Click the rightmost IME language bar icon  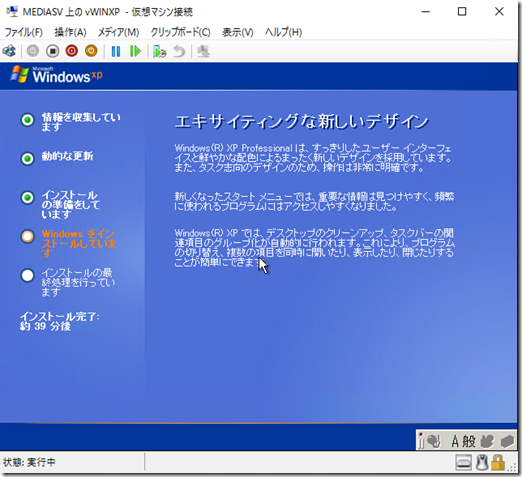(507, 441)
